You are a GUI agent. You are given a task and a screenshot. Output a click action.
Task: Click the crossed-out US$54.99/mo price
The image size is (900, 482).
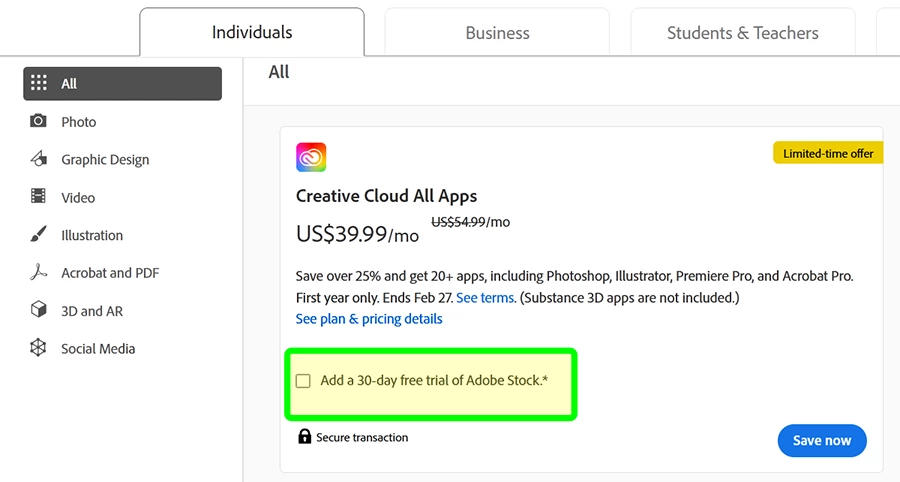[471, 222]
